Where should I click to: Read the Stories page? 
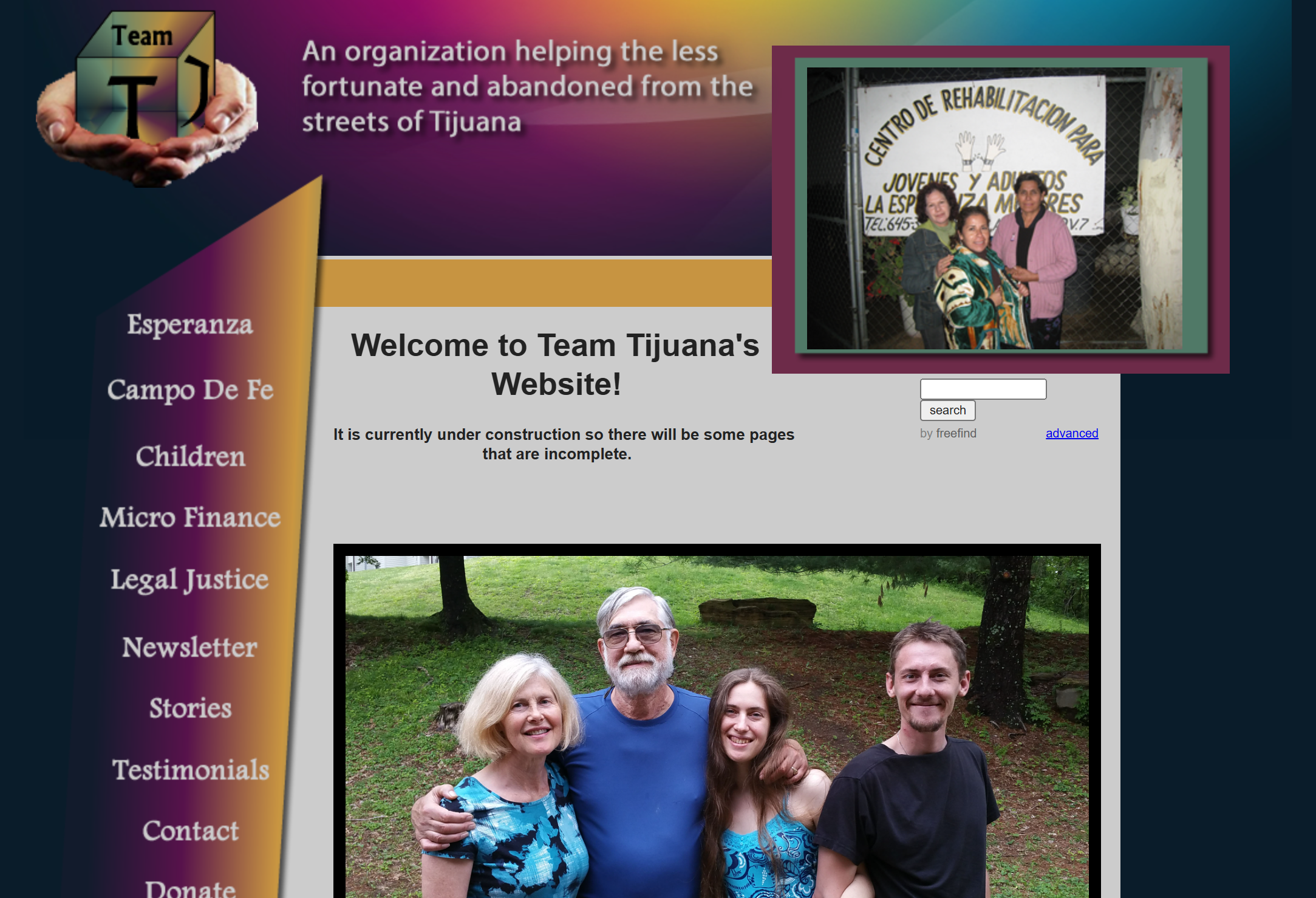click(189, 708)
